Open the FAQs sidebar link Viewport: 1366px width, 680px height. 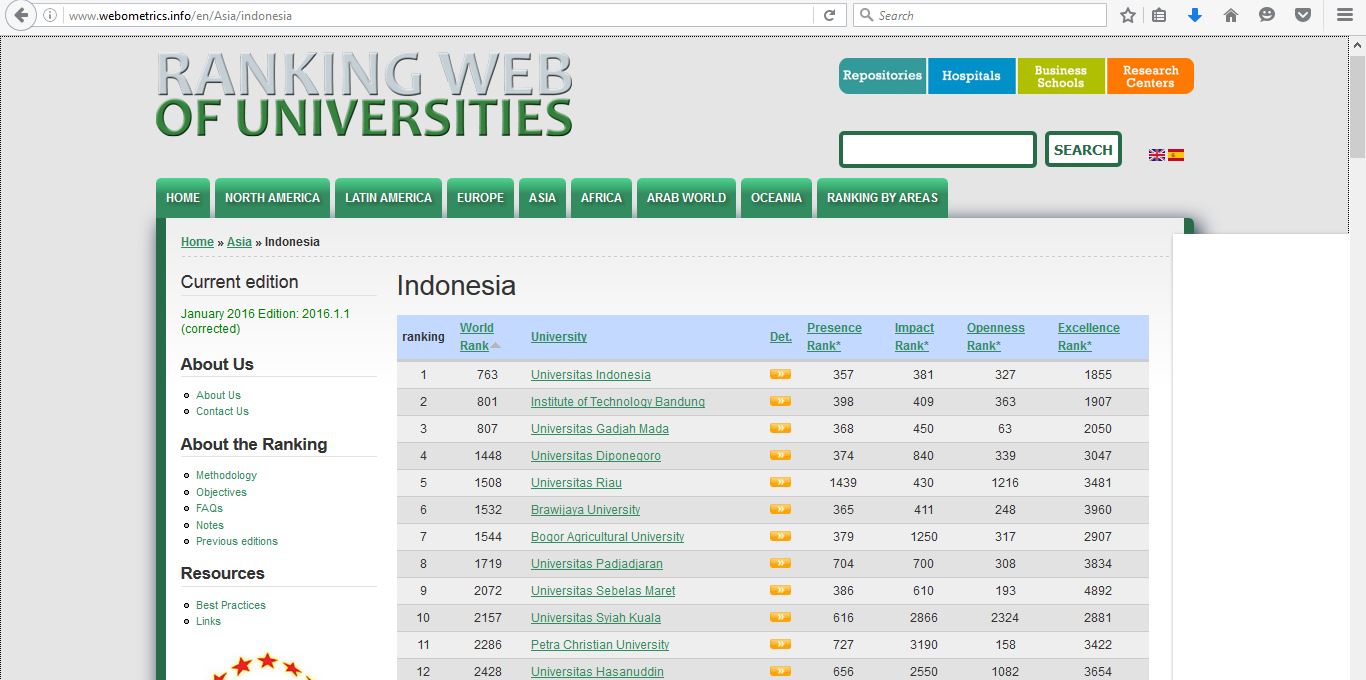point(209,508)
